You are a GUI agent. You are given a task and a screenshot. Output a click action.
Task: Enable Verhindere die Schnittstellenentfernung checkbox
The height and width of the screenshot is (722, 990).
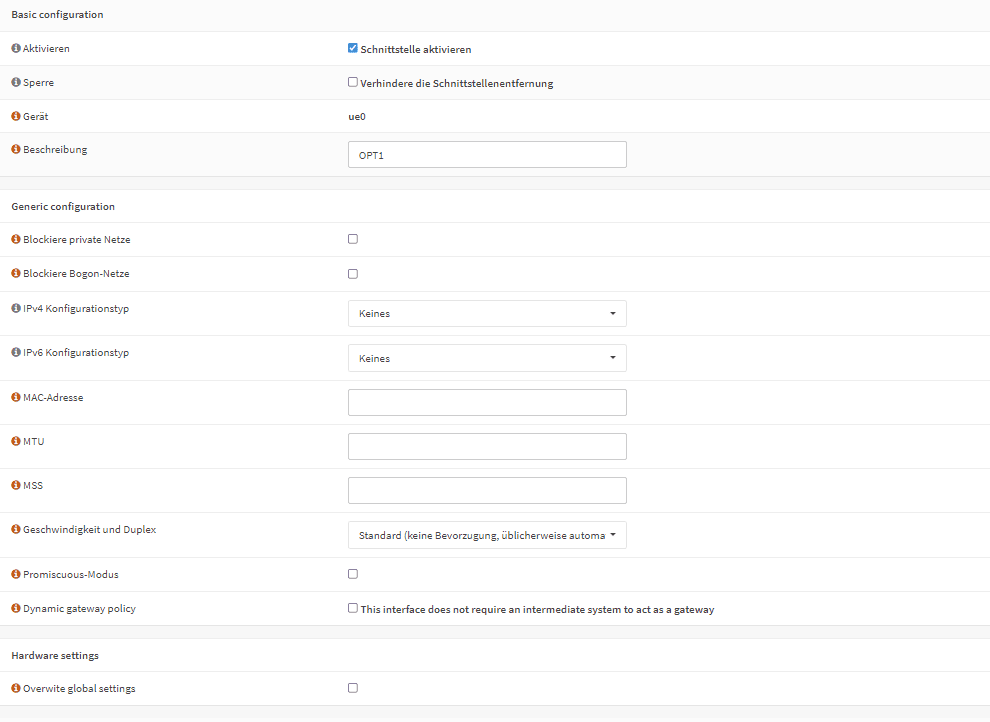(x=353, y=82)
